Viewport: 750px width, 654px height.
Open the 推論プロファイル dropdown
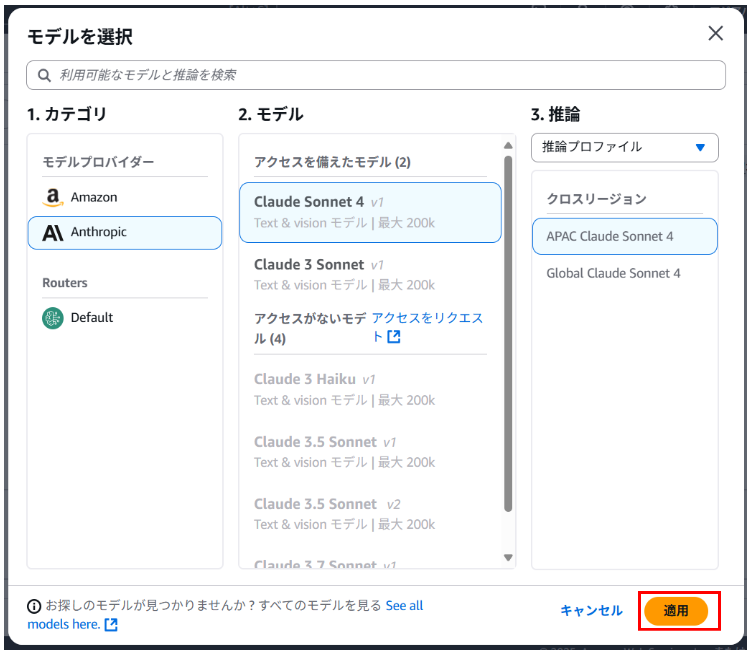click(x=624, y=147)
